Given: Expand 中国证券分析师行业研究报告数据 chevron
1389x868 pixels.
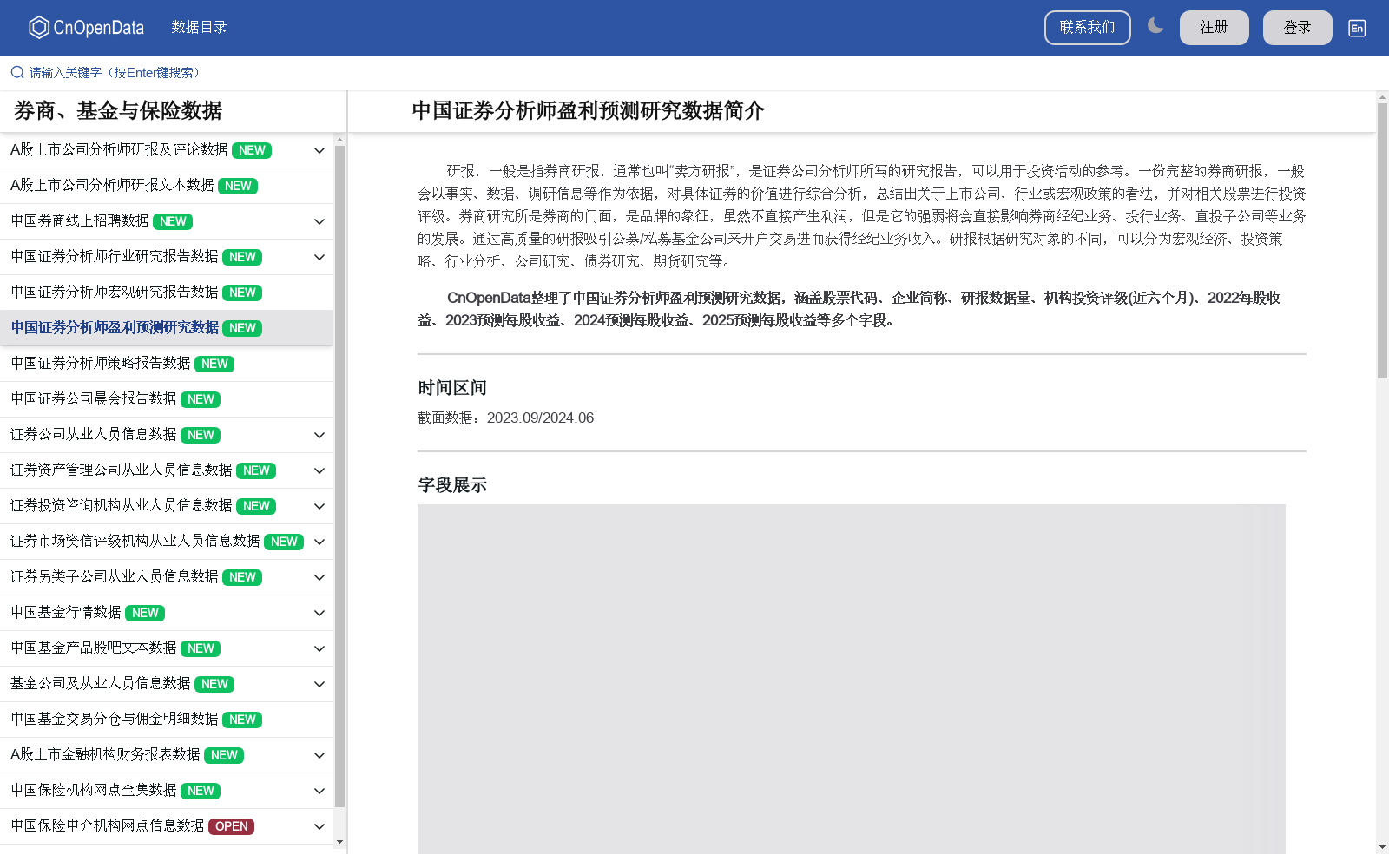Looking at the screenshot, I should (x=319, y=257).
